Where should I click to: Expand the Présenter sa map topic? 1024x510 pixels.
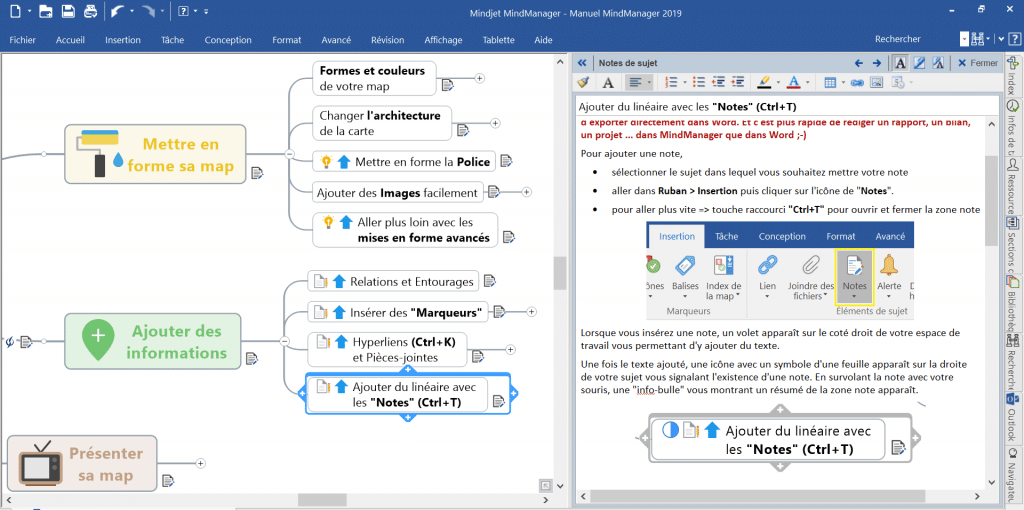(x=200, y=463)
